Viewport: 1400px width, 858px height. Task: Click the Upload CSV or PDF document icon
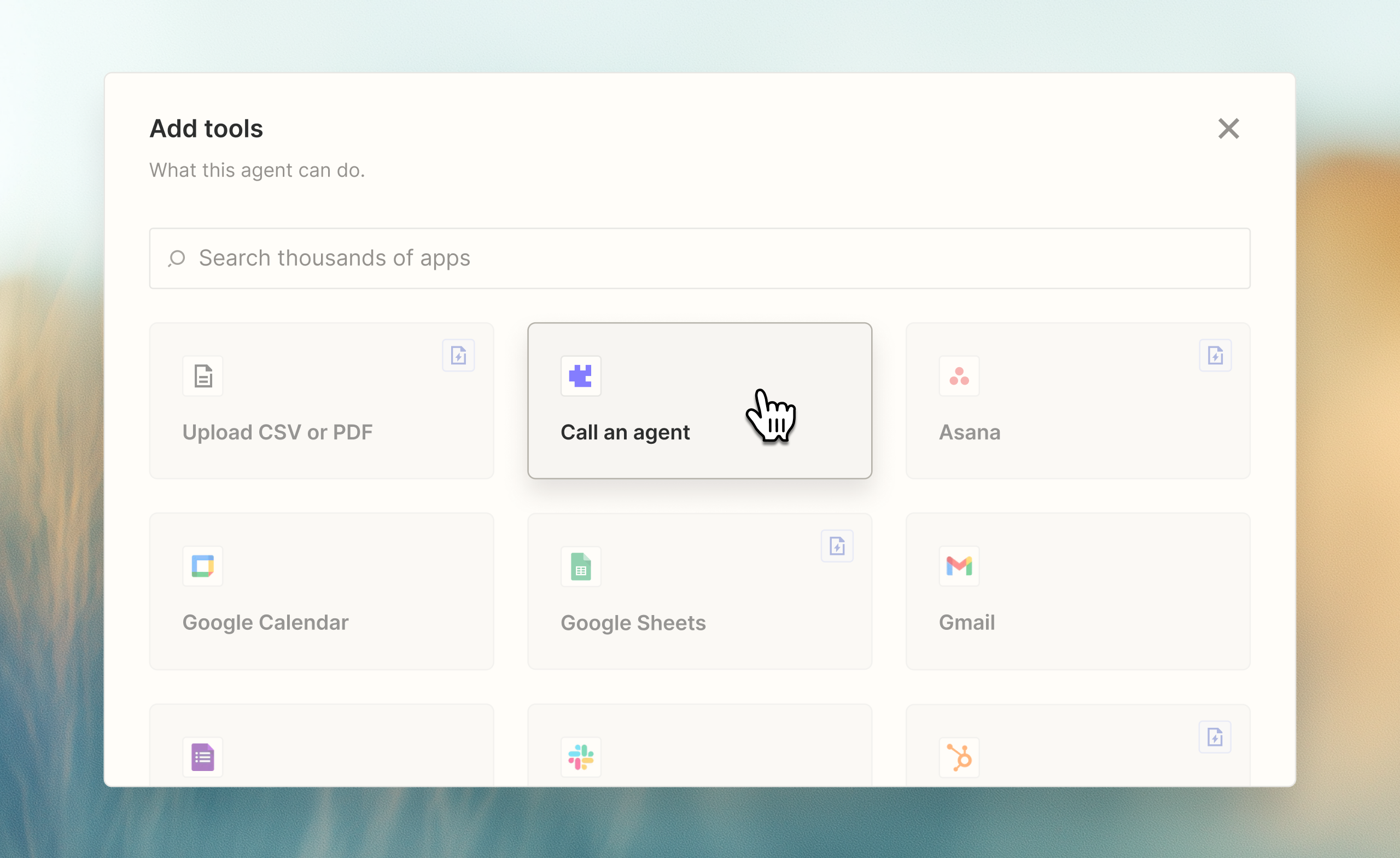(x=203, y=376)
